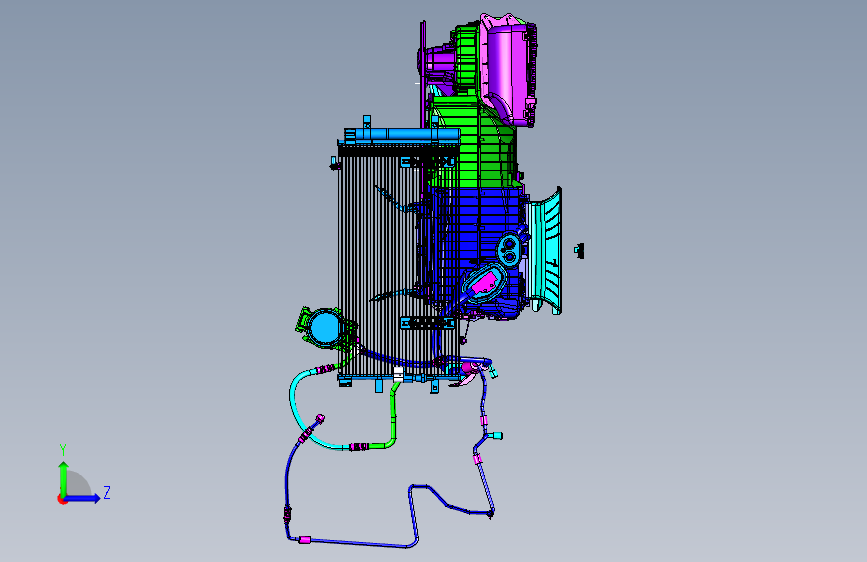The image size is (867, 562).
Task: Select the cyan T-fitting on the right pipe
Action: point(494,435)
